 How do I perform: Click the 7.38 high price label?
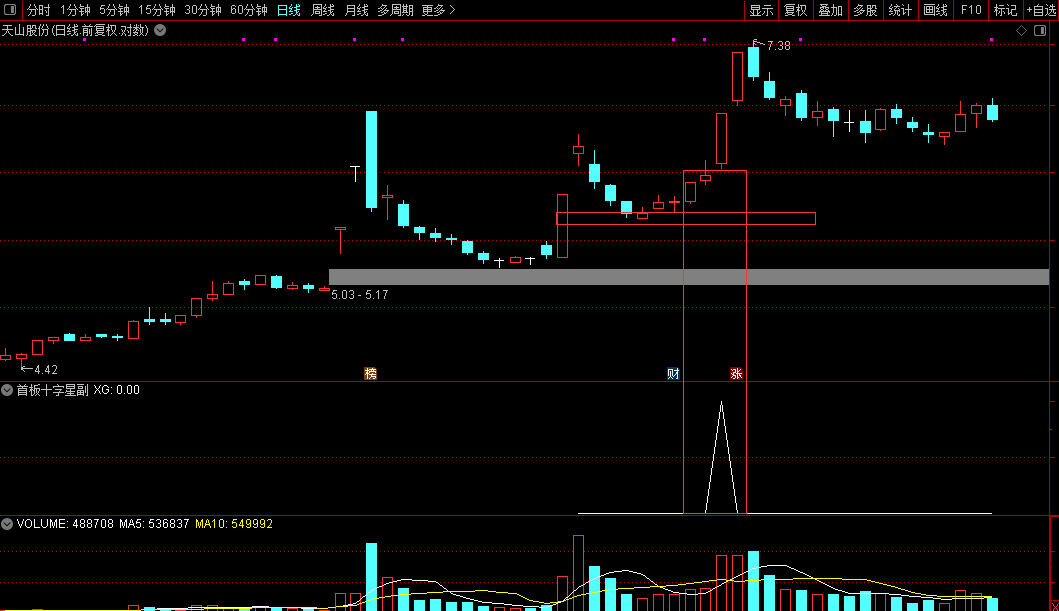tap(779, 46)
